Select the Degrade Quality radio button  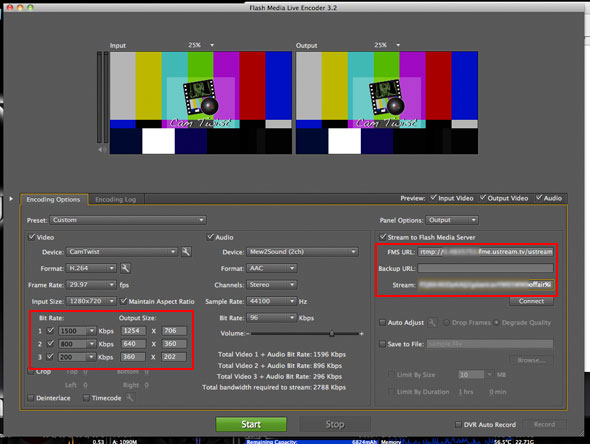[x=497, y=322]
